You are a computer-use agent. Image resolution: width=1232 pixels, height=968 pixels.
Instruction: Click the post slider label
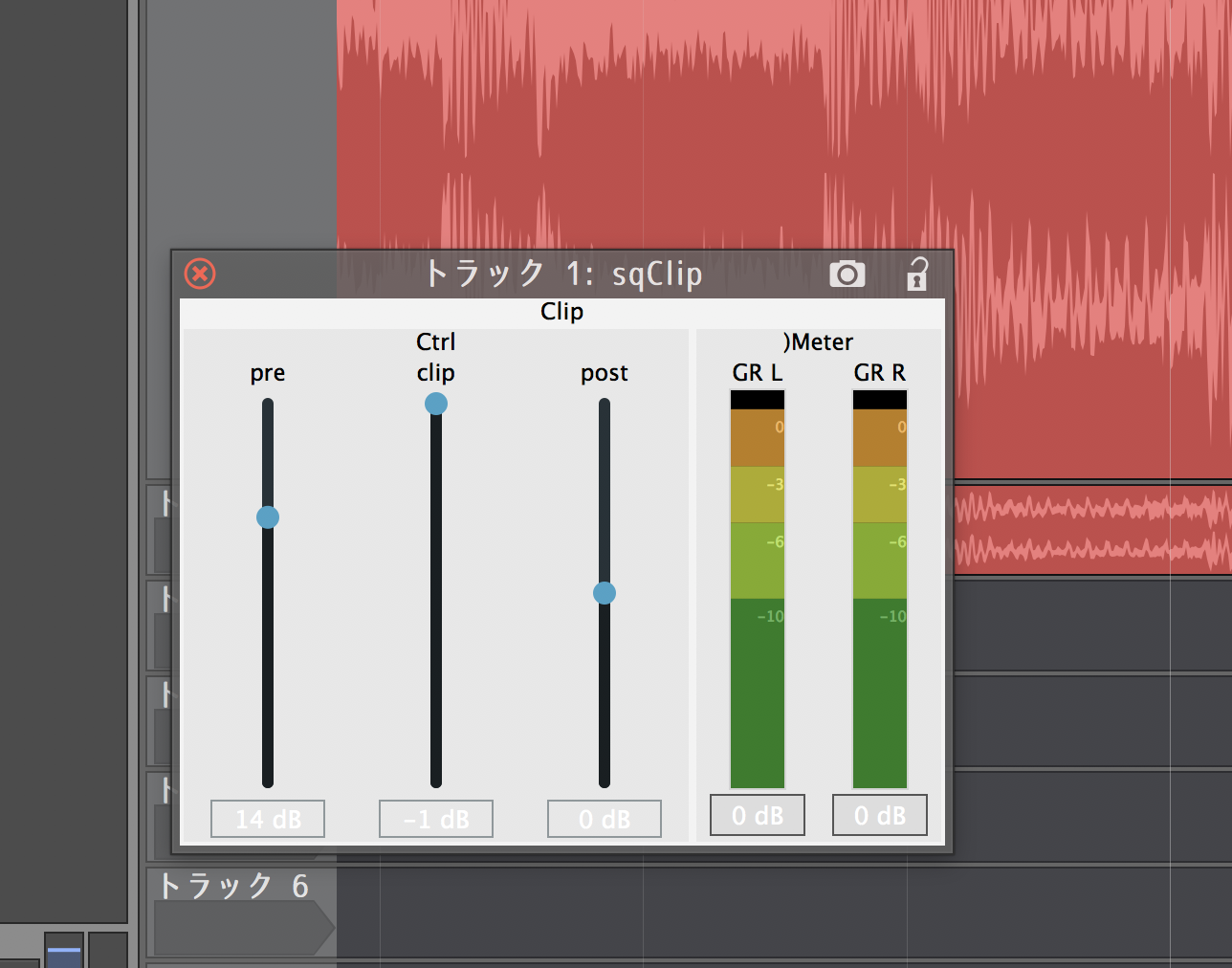click(605, 373)
